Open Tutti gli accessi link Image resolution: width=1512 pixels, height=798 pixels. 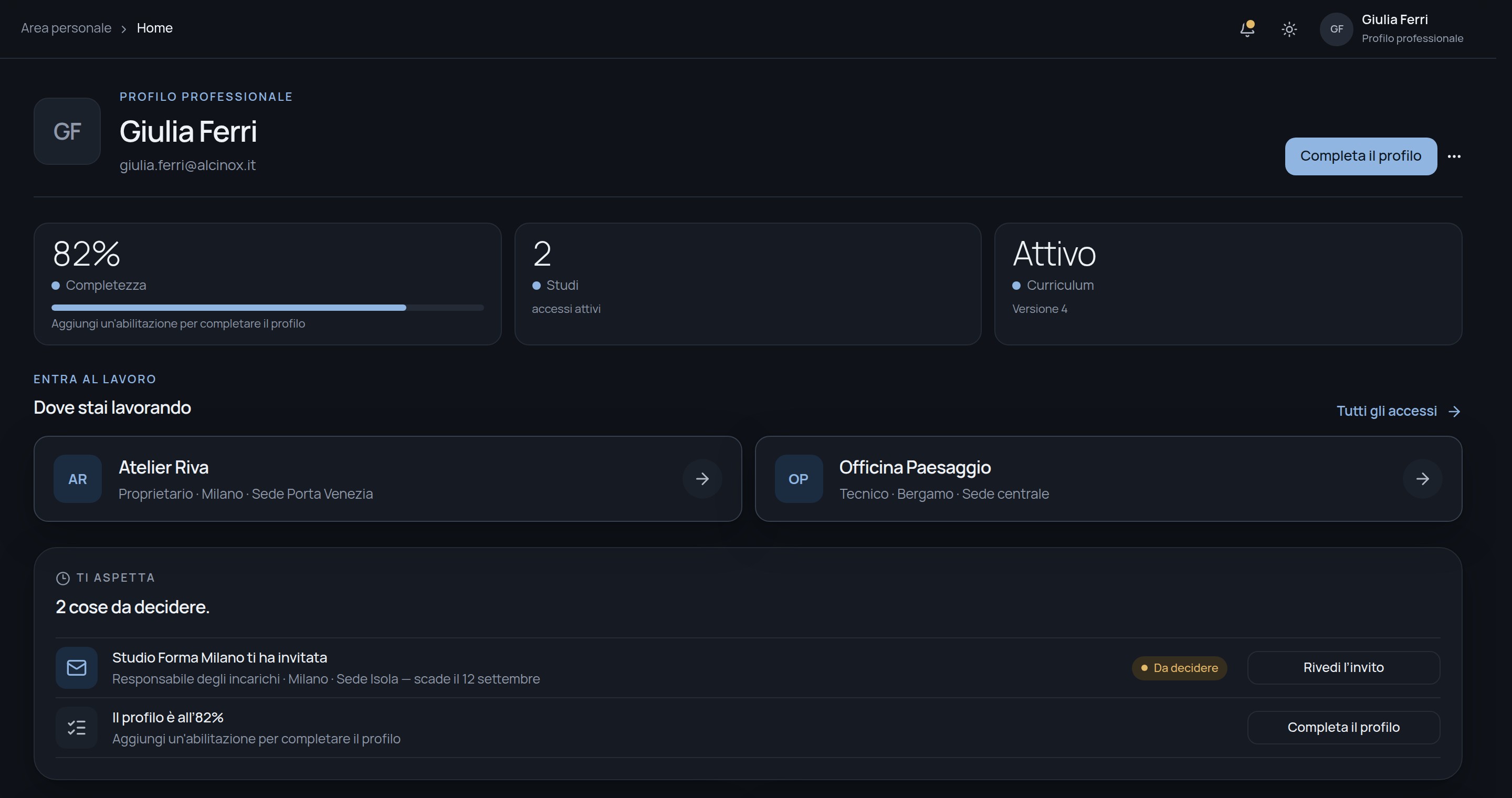1398,411
